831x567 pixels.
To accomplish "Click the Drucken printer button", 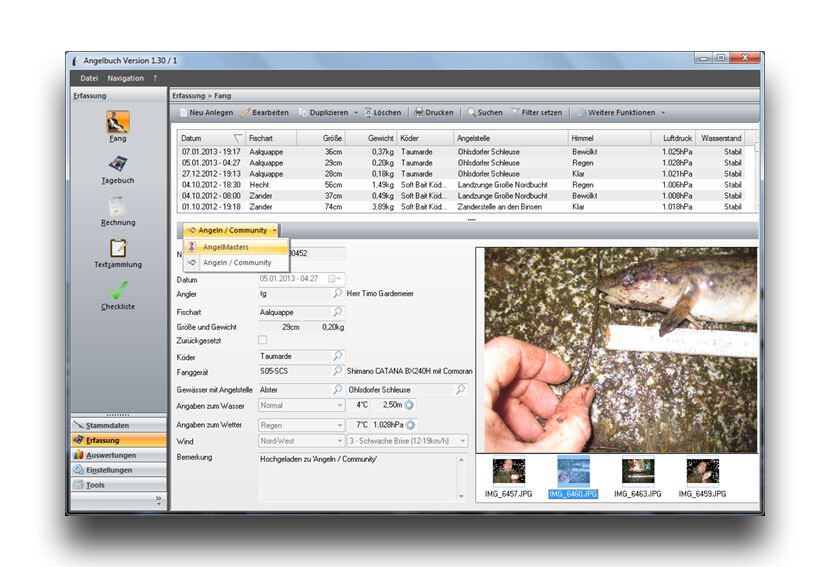I will click(x=434, y=112).
